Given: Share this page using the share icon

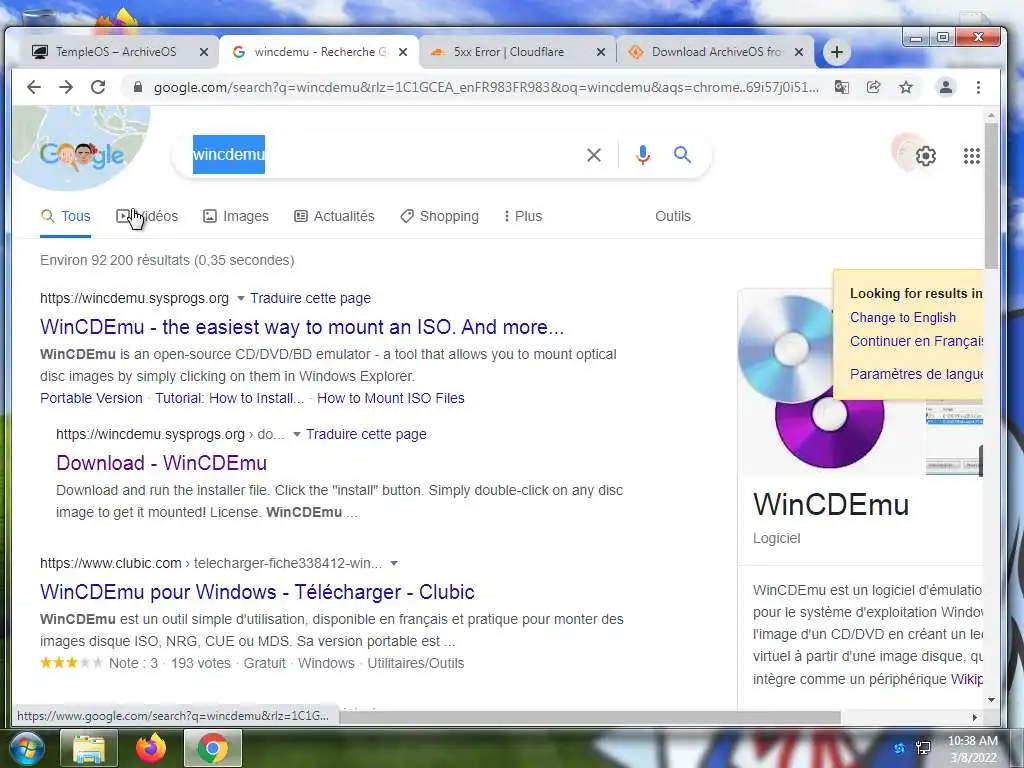Looking at the screenshot, I should tap(873, 87).
